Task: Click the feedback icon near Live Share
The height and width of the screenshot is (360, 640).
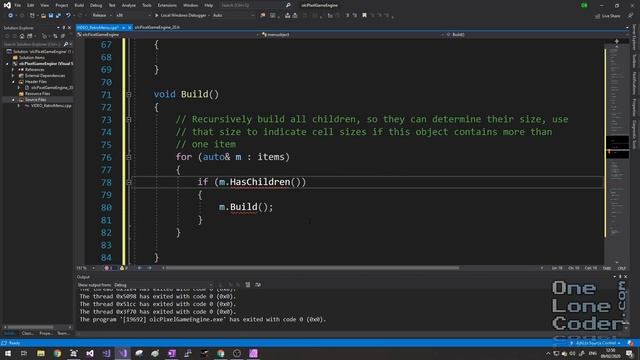Action: coord(630,16)
